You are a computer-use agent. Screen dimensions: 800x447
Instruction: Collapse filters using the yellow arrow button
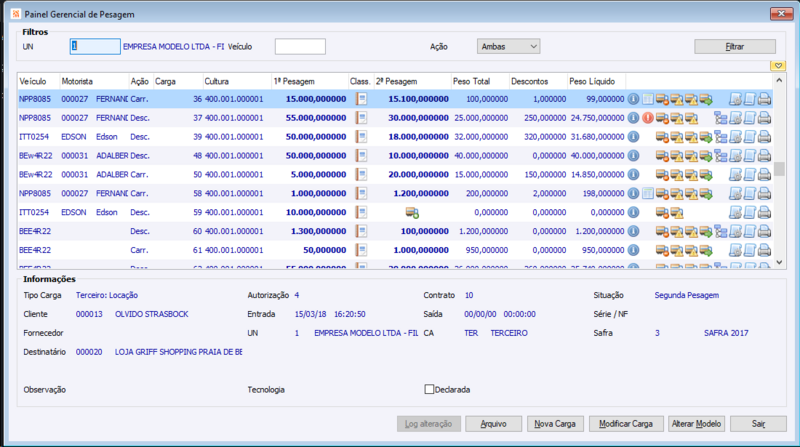[x=777, y=65]
